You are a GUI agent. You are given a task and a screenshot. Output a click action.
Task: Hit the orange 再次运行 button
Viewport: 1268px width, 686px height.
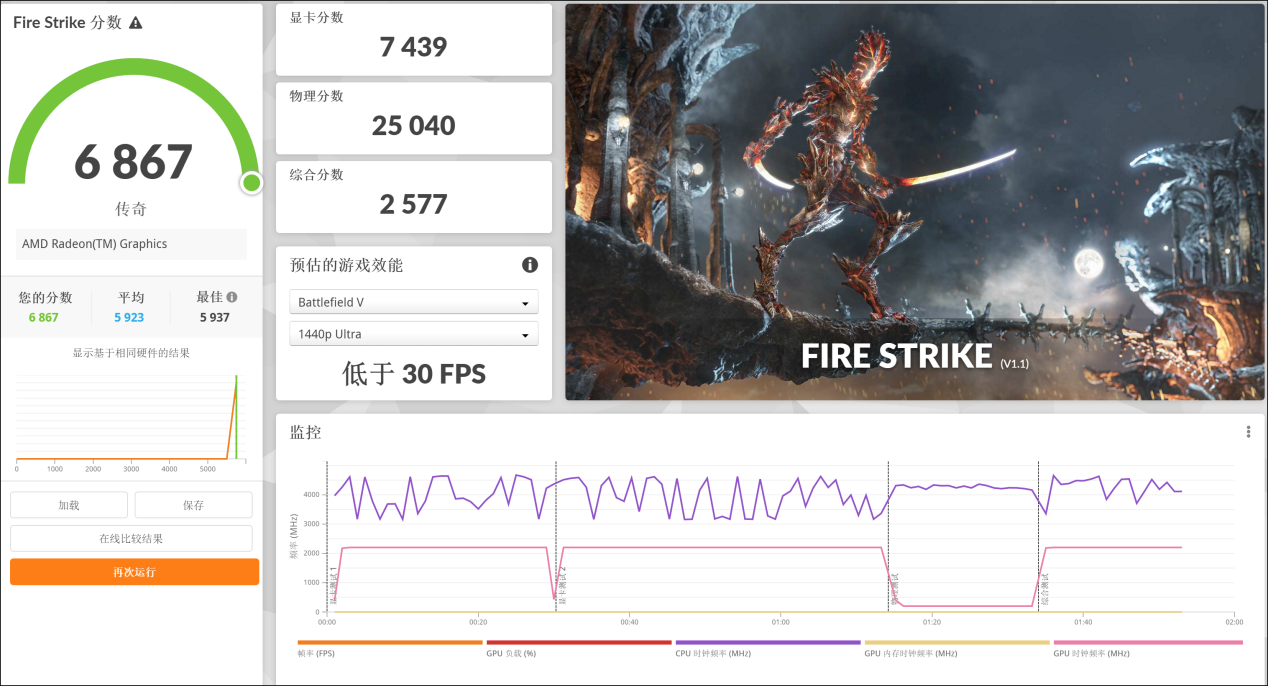[134, 572]
